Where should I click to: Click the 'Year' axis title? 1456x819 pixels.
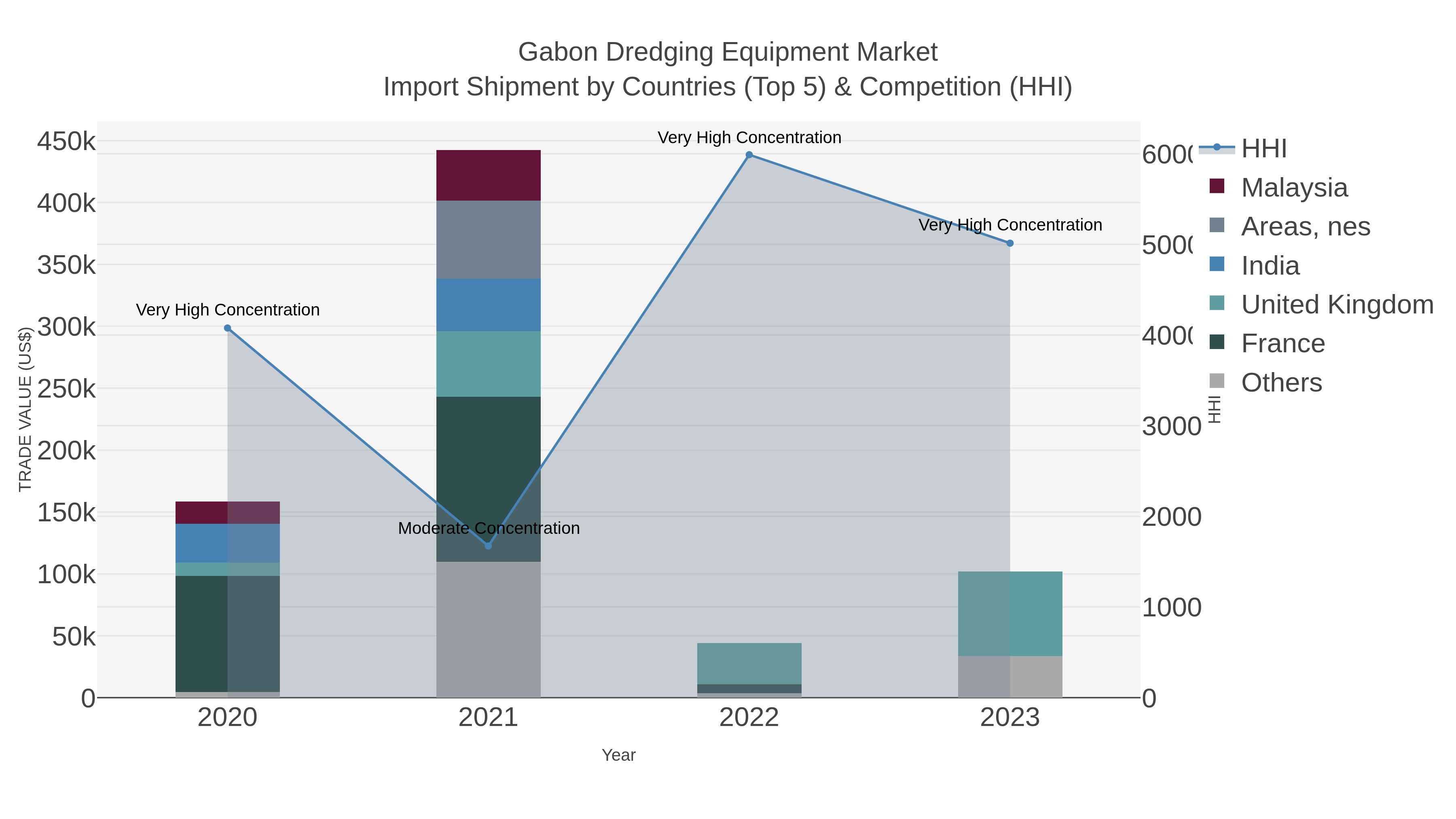point(619,755)
